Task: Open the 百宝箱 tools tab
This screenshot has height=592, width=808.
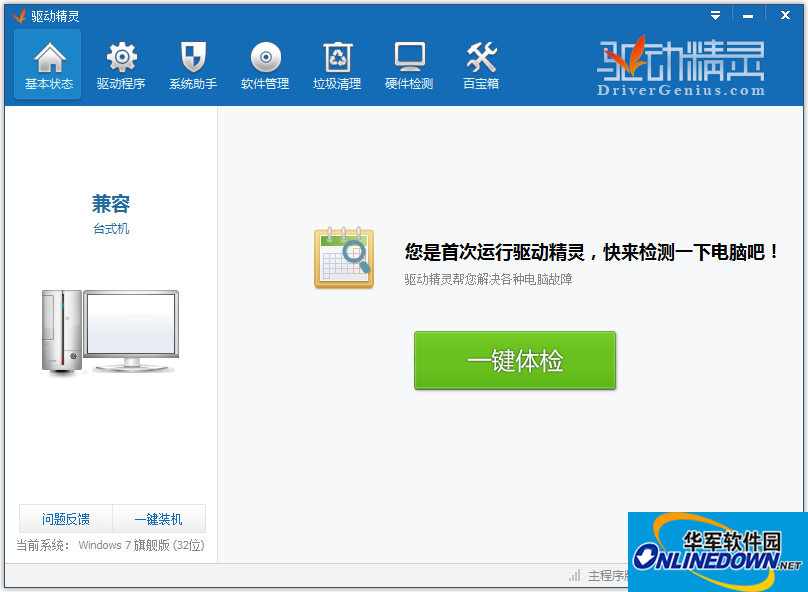Action: [481, 64]
